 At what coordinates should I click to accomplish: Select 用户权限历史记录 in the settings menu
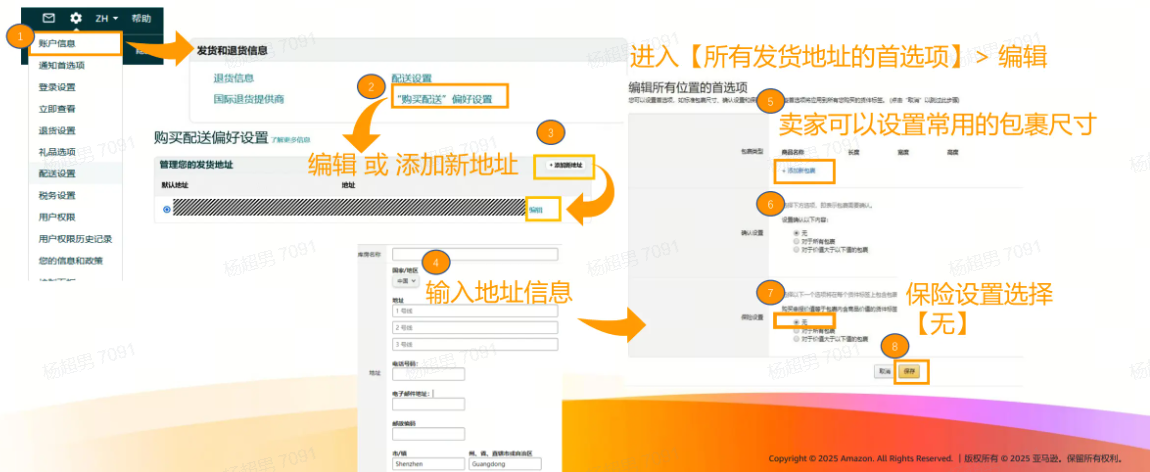[76, 239]
